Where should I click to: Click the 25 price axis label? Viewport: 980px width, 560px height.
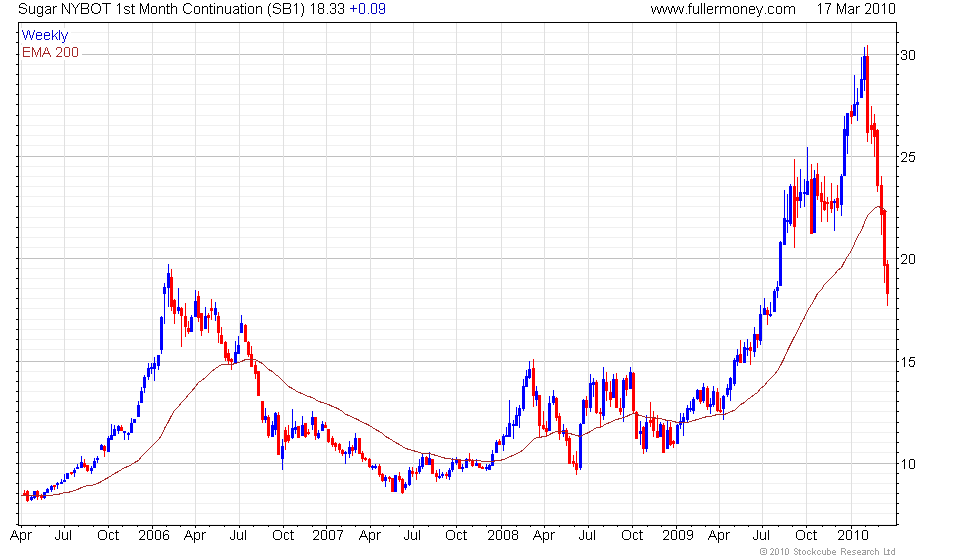tap(908, 157)
